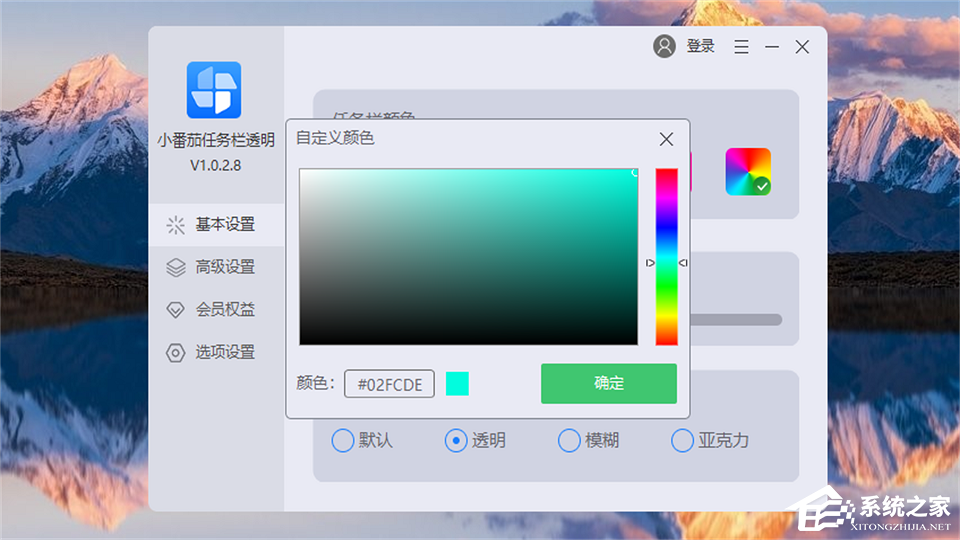Image resolution: width=960 pixels, height=540 pixels.
Task: Confirm color with the 确定 button
Action: click(x=609, y=384)
